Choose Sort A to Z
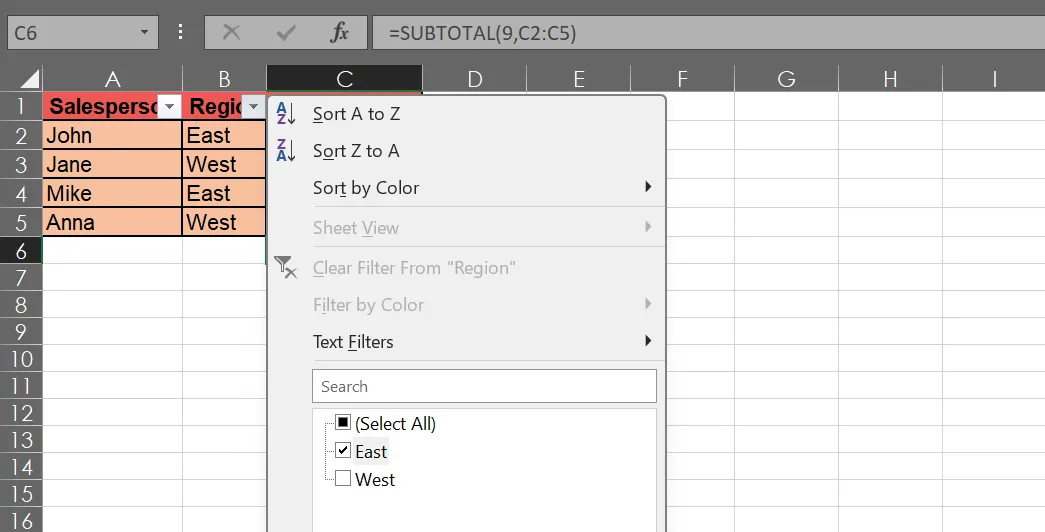Image resolution: width=1045 pixels, height=532 pixels. click(467, 114)
